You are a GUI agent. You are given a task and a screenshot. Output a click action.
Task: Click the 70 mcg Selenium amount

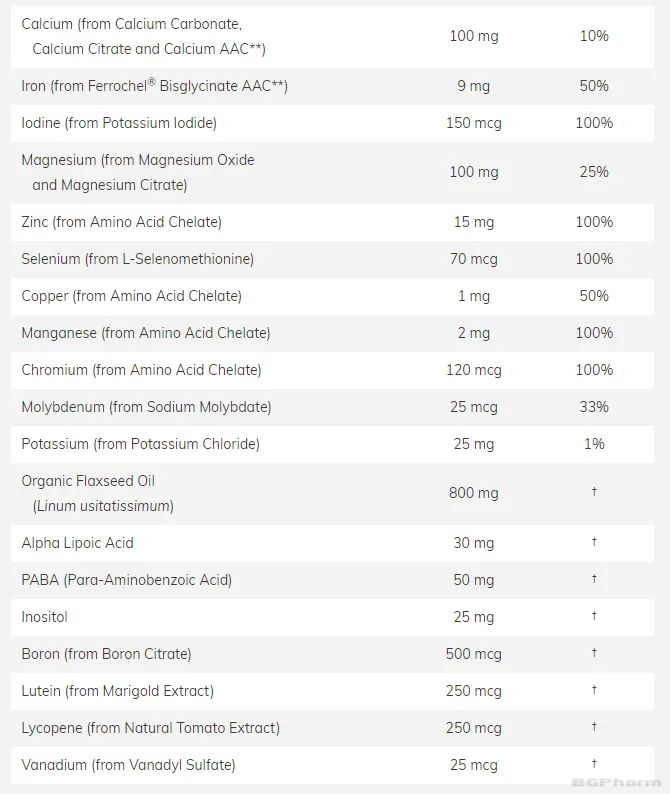coord(473,259)
